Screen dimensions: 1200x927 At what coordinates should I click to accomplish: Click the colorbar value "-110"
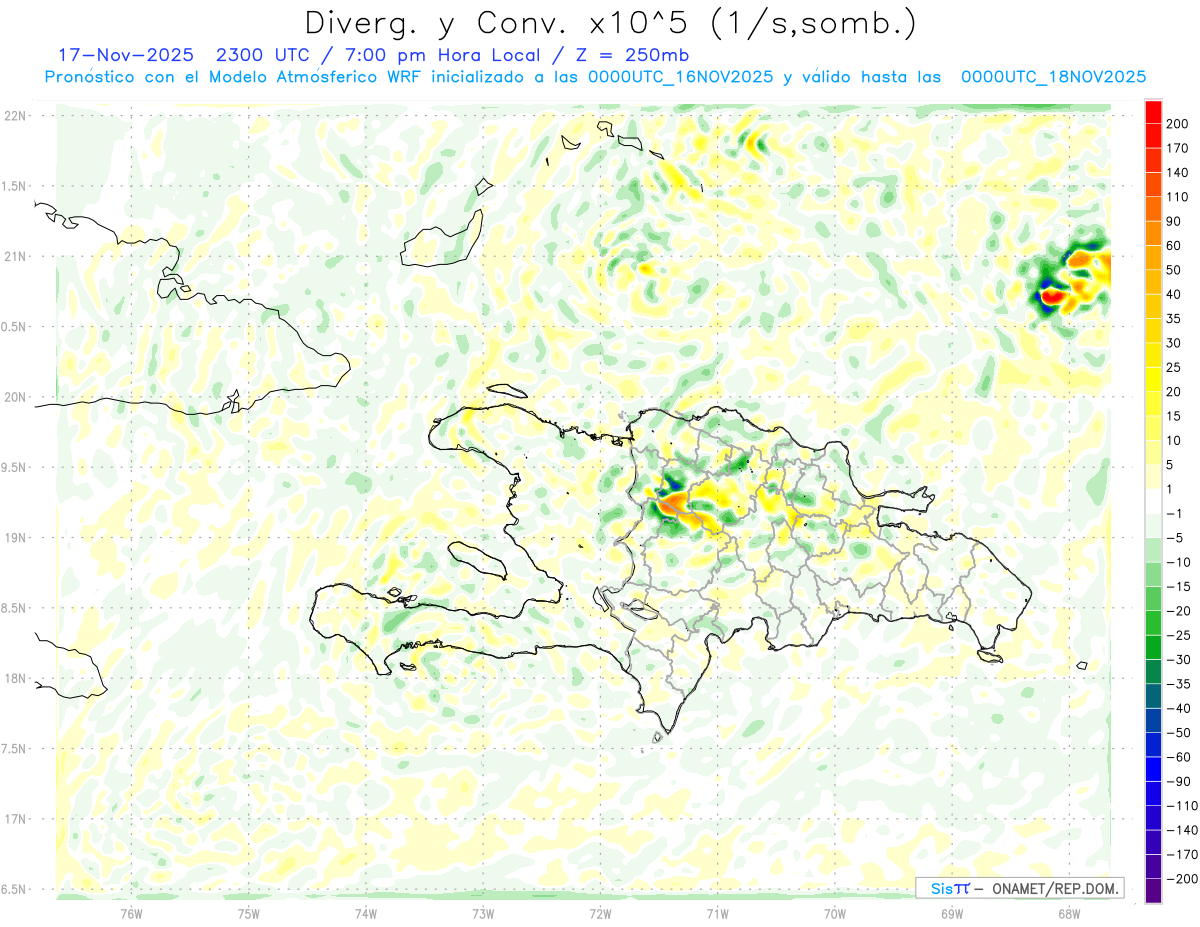click(1180, 806)
